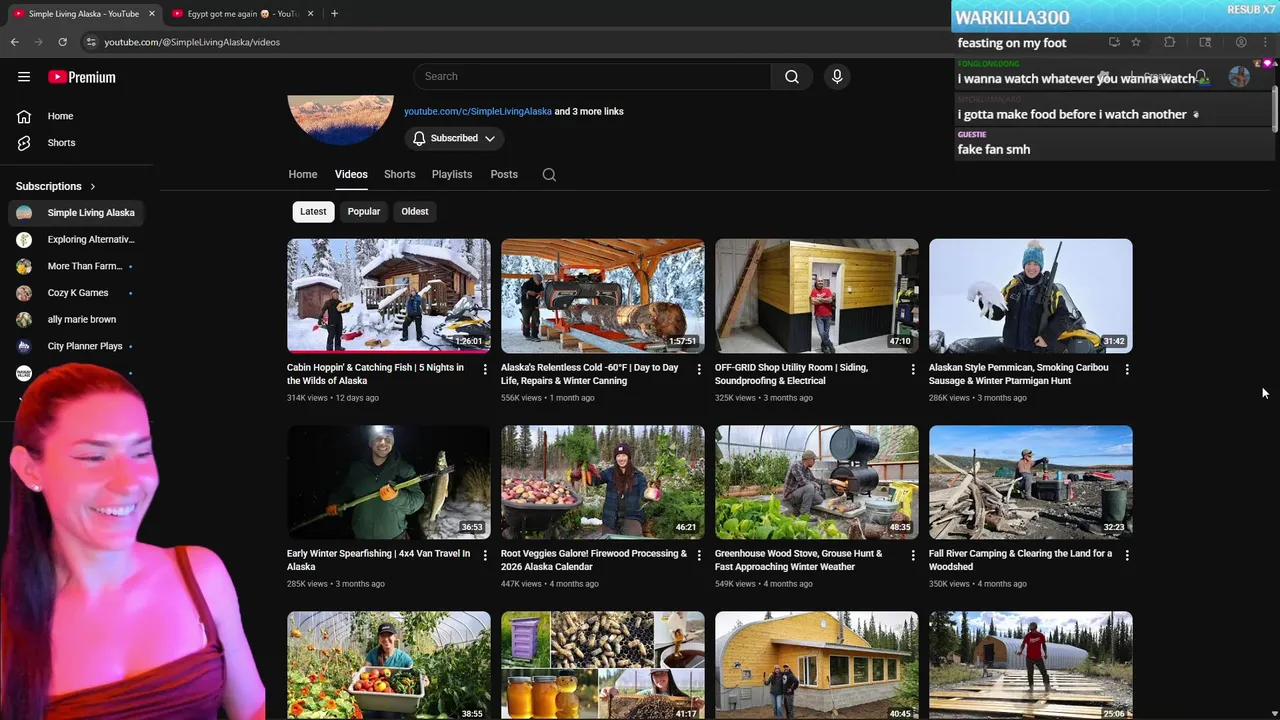
Task: Open OFF-GRID Shop Utility Room thumbnail
Action: point(817,296)
